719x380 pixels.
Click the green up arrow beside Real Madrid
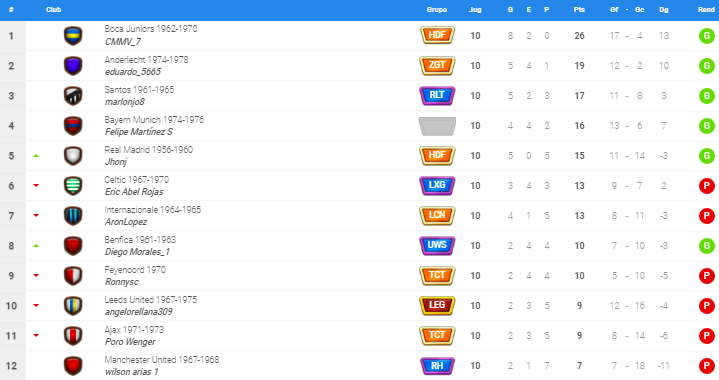[36, 156]
